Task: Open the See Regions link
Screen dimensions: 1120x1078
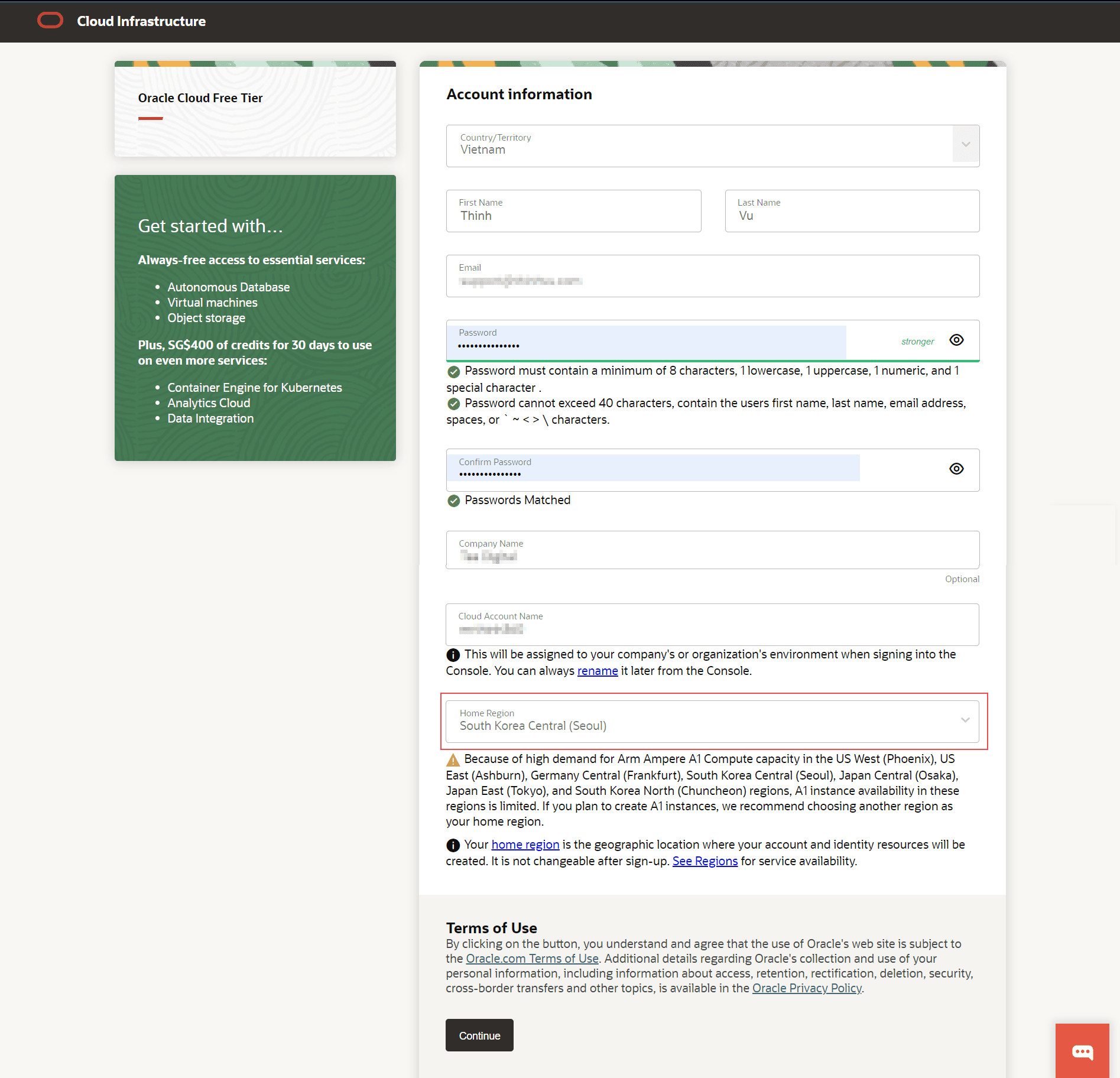Action: point(705,861)
